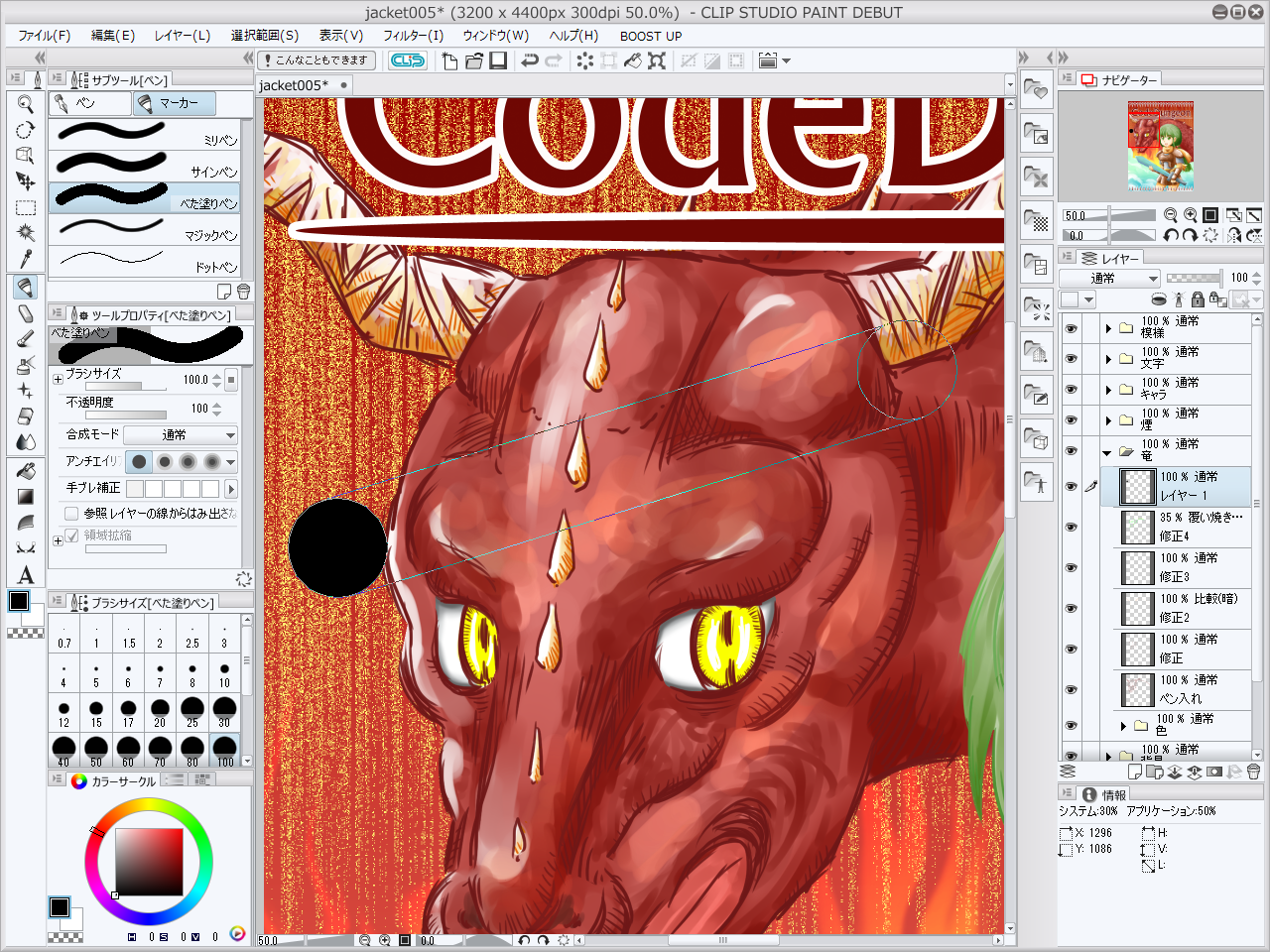Switch to the マーカー sub tool tab

[175, 103]
